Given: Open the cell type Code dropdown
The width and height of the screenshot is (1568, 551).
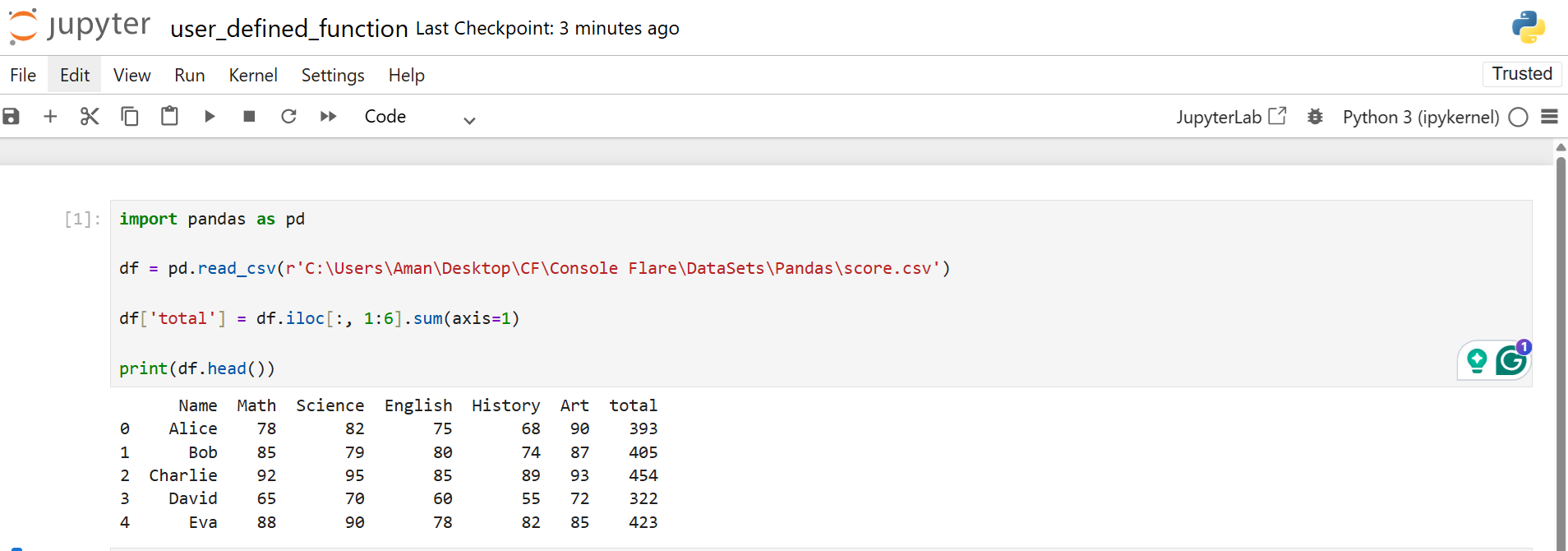Looking at the screenshot, I should click(419, 118).
